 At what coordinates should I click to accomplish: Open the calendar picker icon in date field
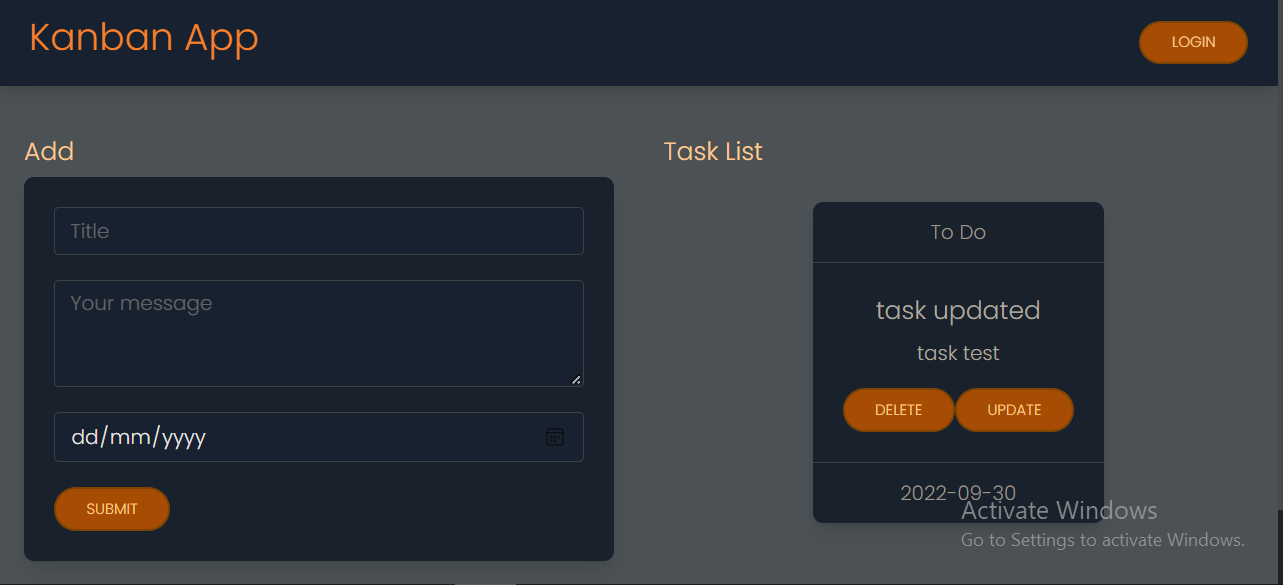click(555, 437)
